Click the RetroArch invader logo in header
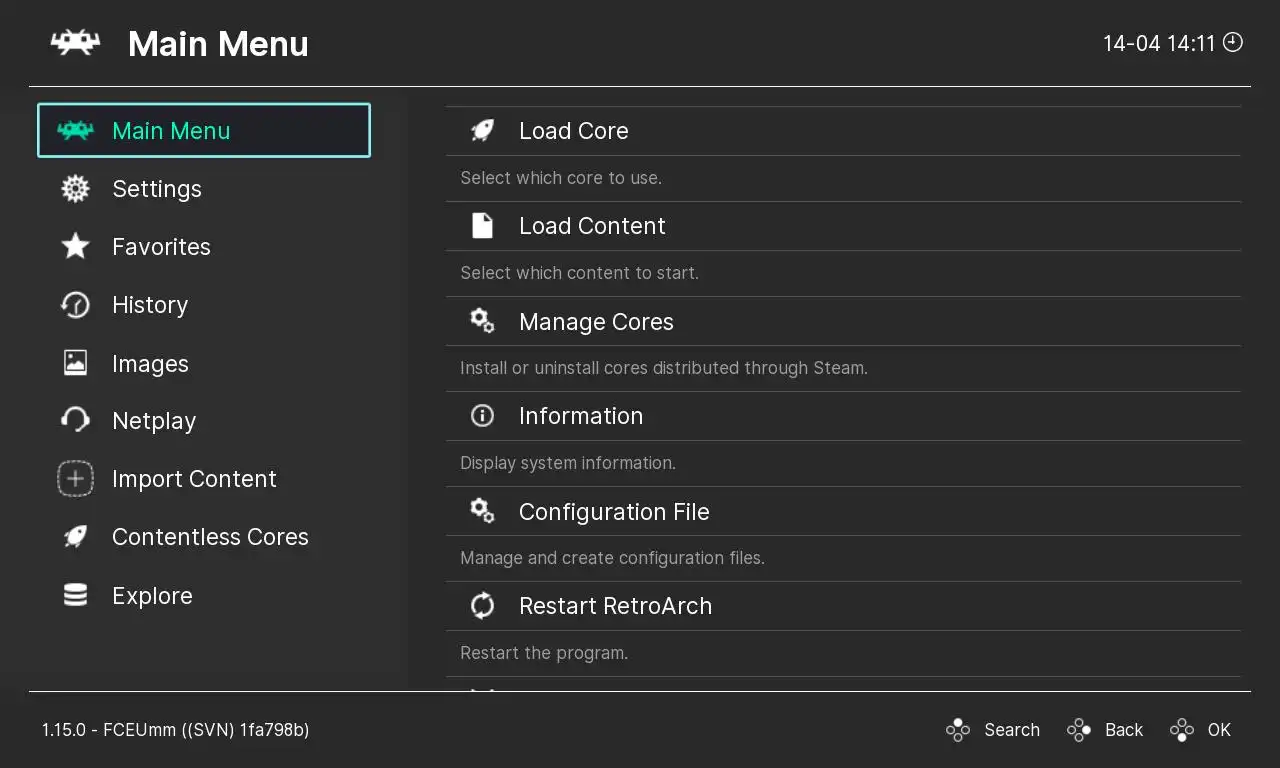Viewport: 1280px width, 768px height. click(x=75, y=43)
